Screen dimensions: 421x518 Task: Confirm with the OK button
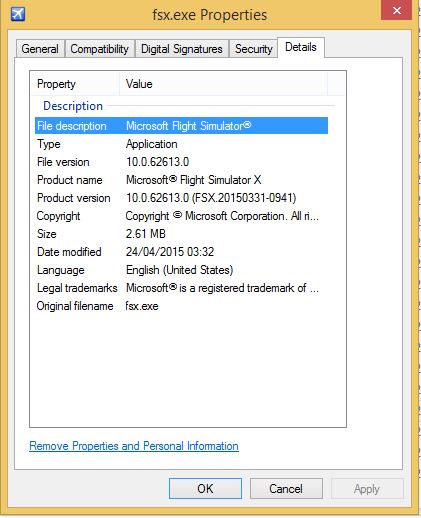pos(205,489)
